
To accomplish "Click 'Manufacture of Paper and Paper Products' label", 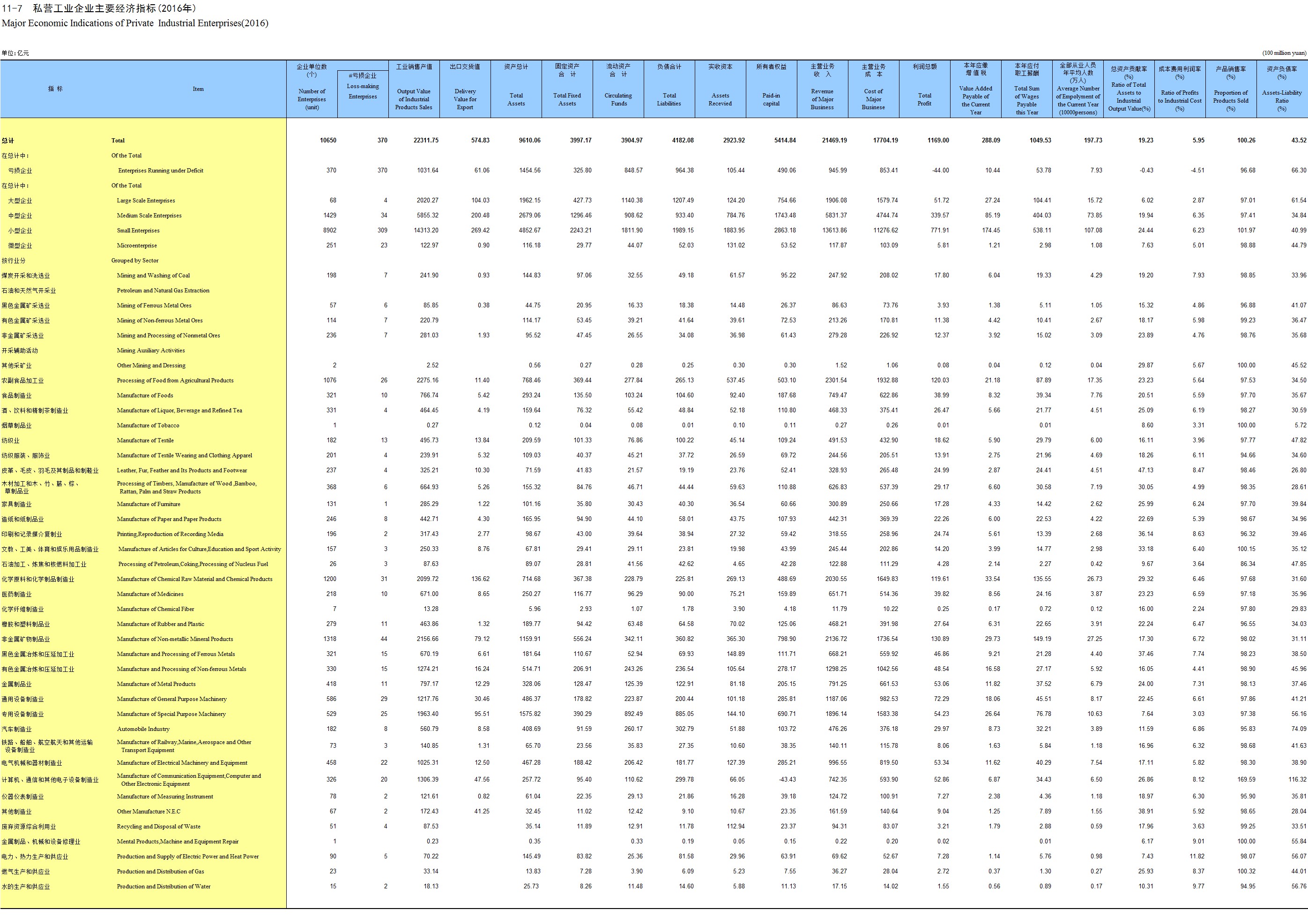I will [169, 519].
